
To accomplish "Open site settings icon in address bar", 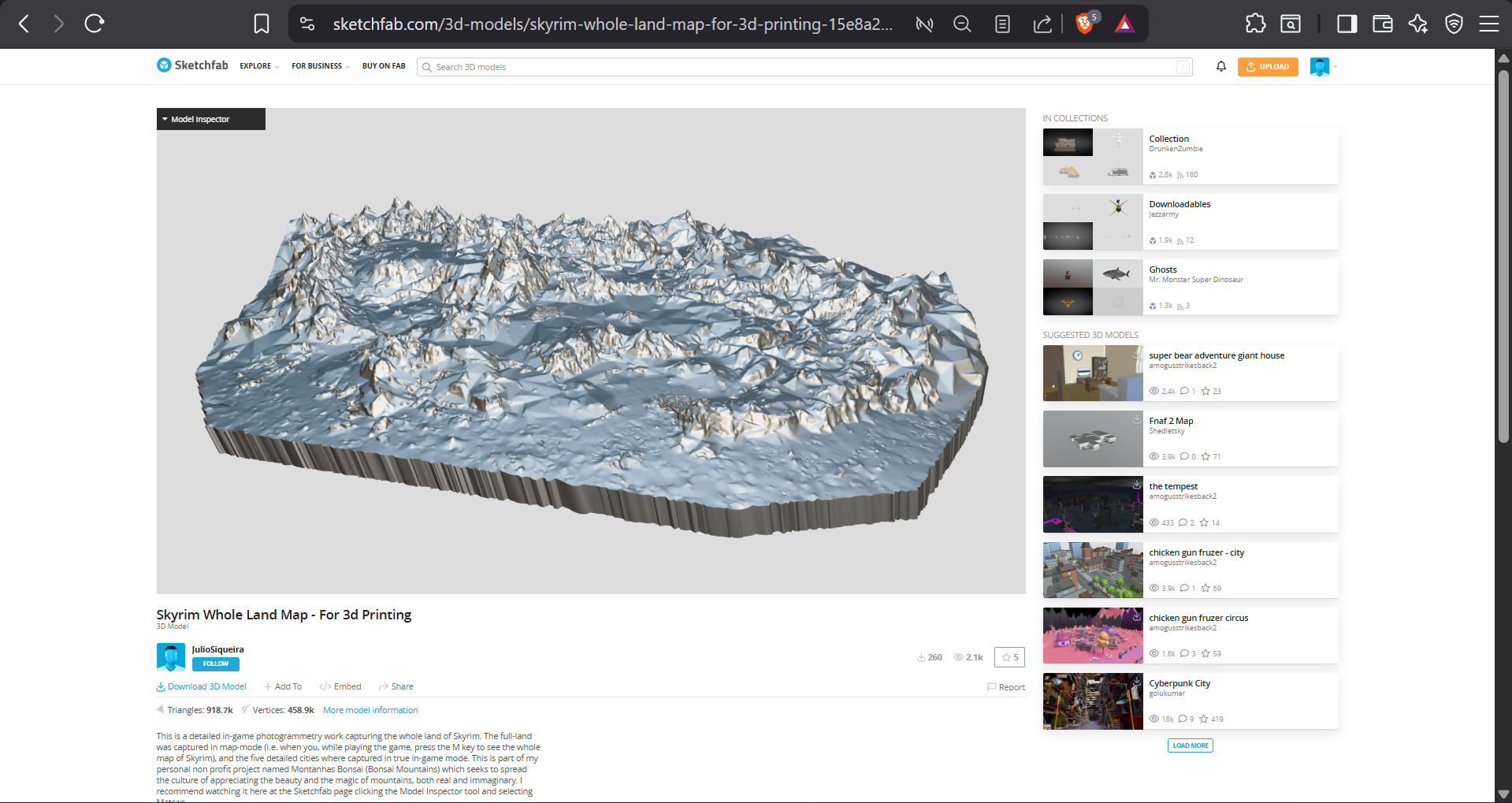I will coord(307,24).
